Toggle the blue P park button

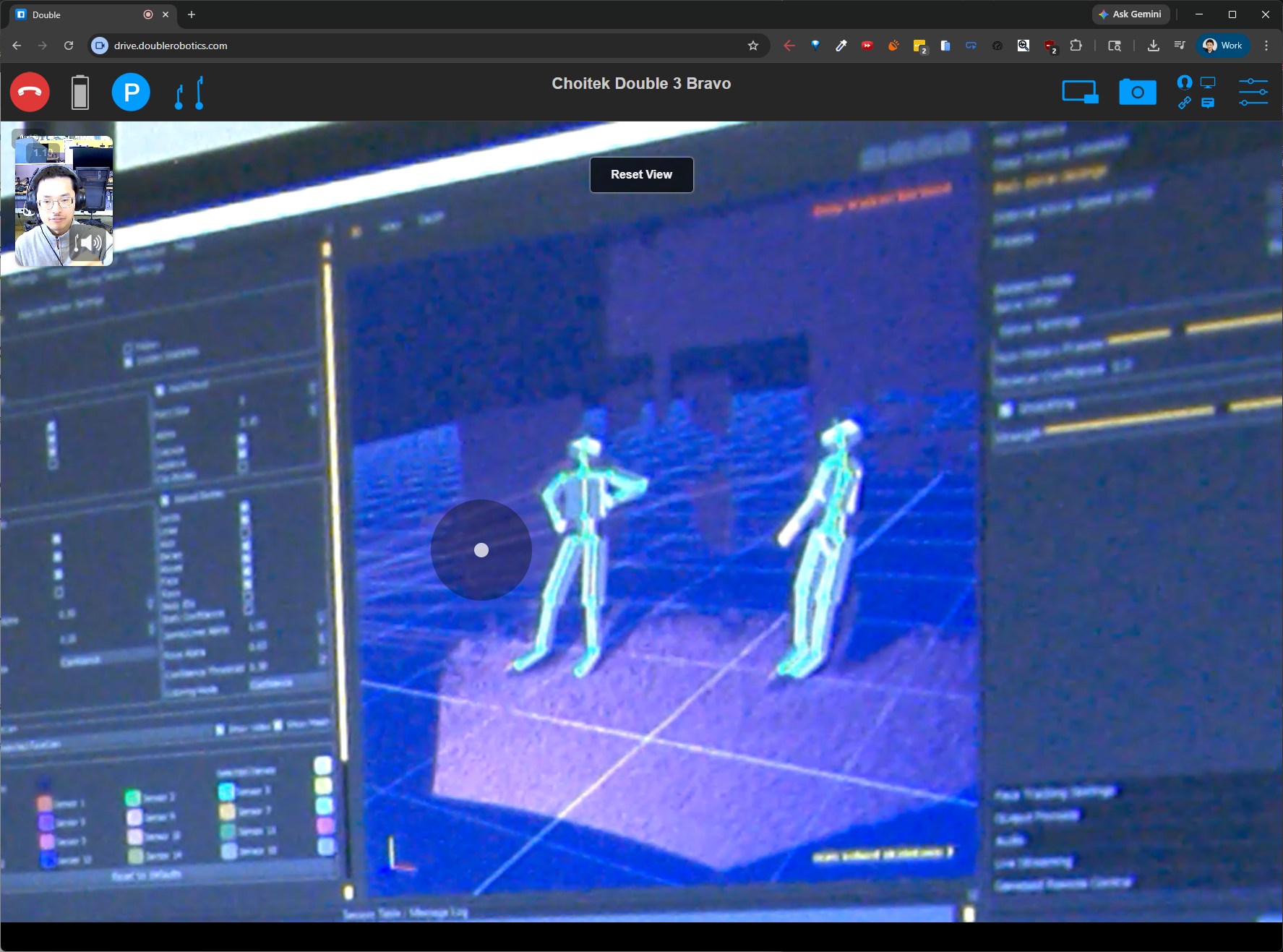[131, 93]
